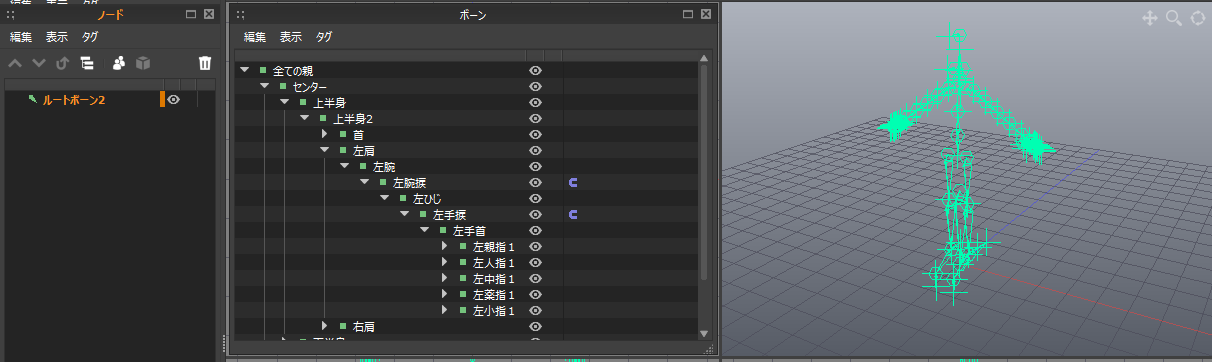Open 表示 menu in ノード panel
The image size is (1212, 362).
tap(57, 37)
